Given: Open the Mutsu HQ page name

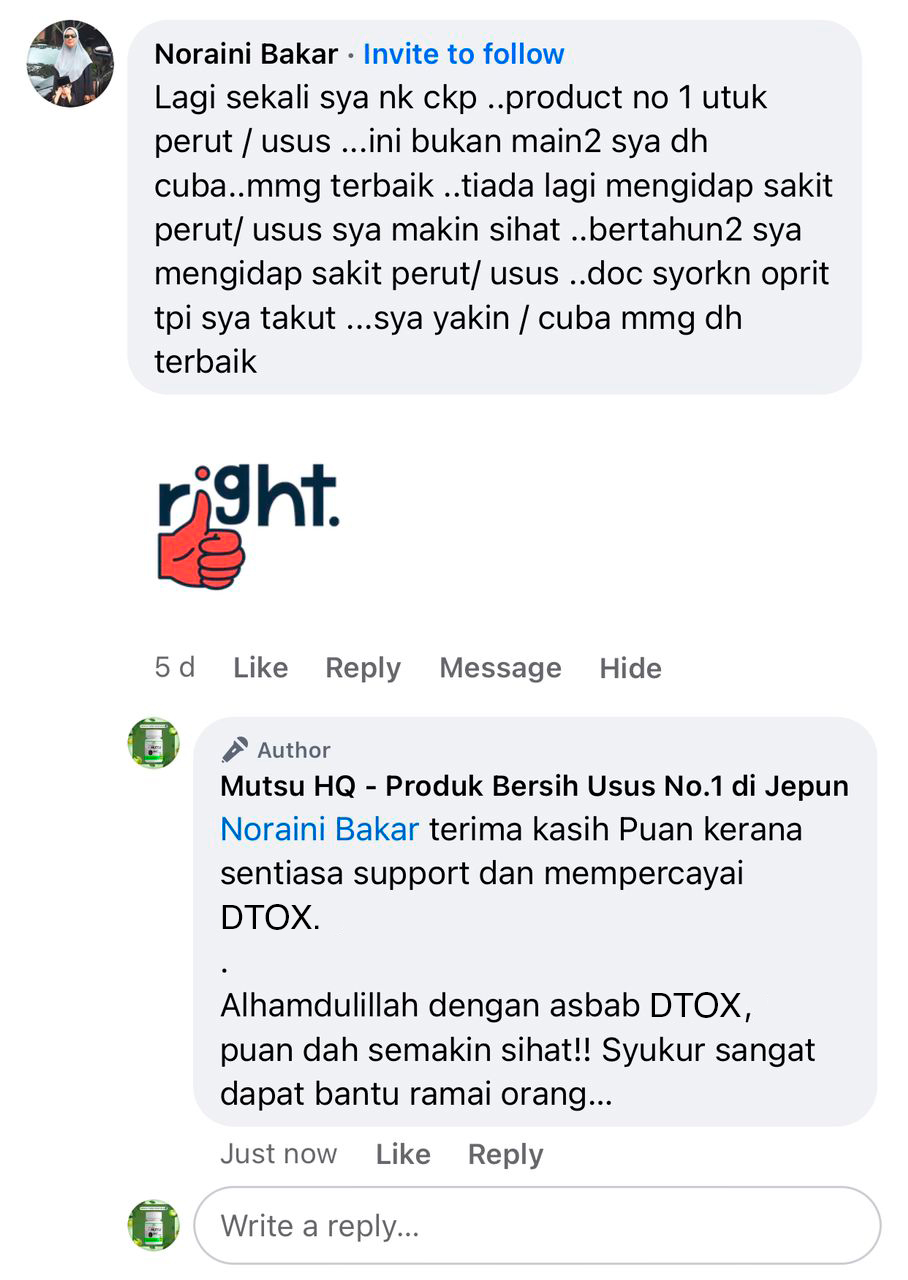Looking at the screenshot, I should click(x=534, y=786).
